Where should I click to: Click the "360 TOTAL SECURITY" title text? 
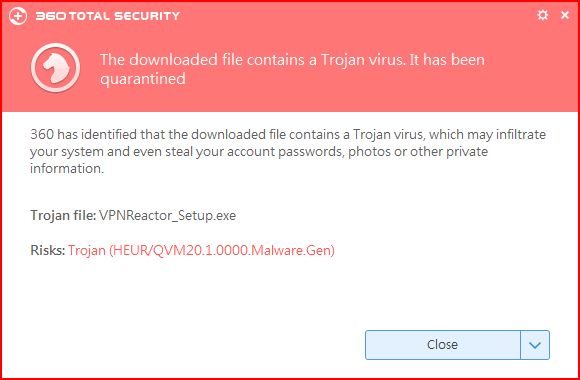click(x=108, y=16)
